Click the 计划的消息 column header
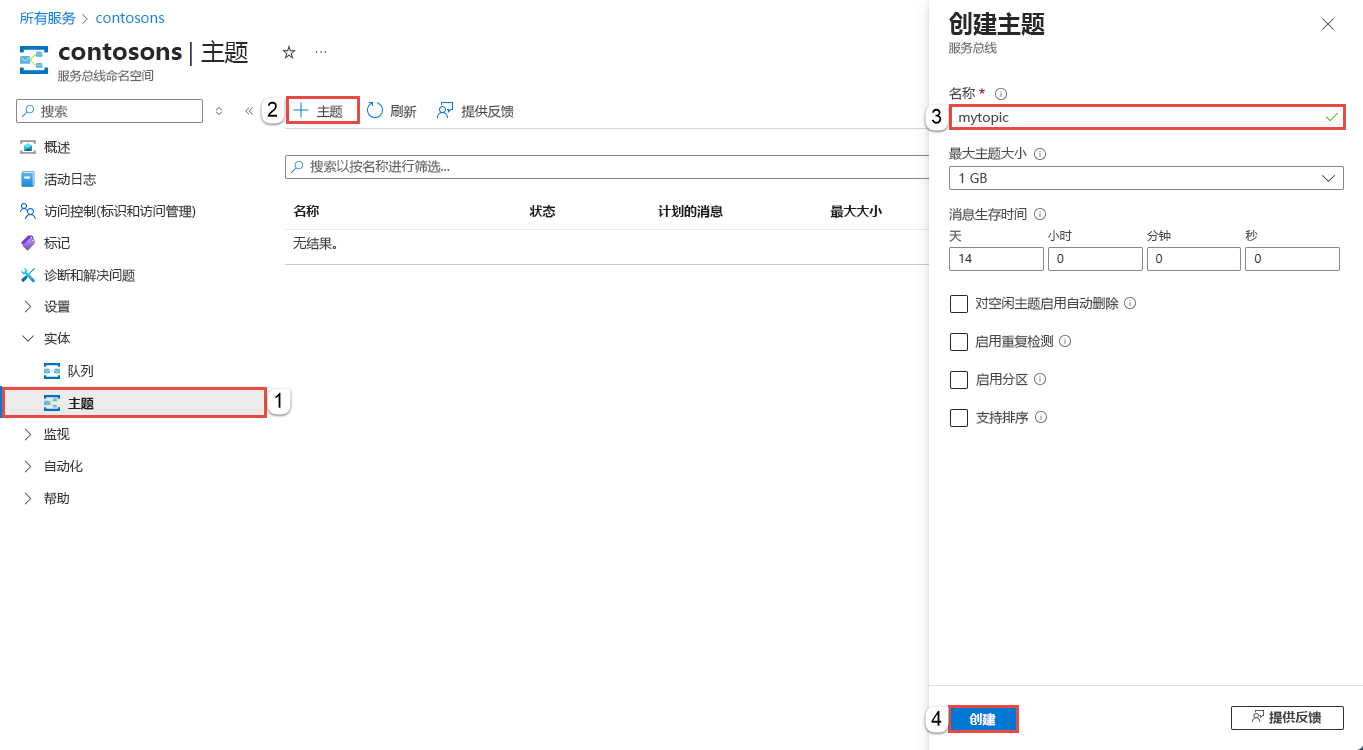This screenshot has width=1363, height=750. pyautogui.click(x=690, y=211)
